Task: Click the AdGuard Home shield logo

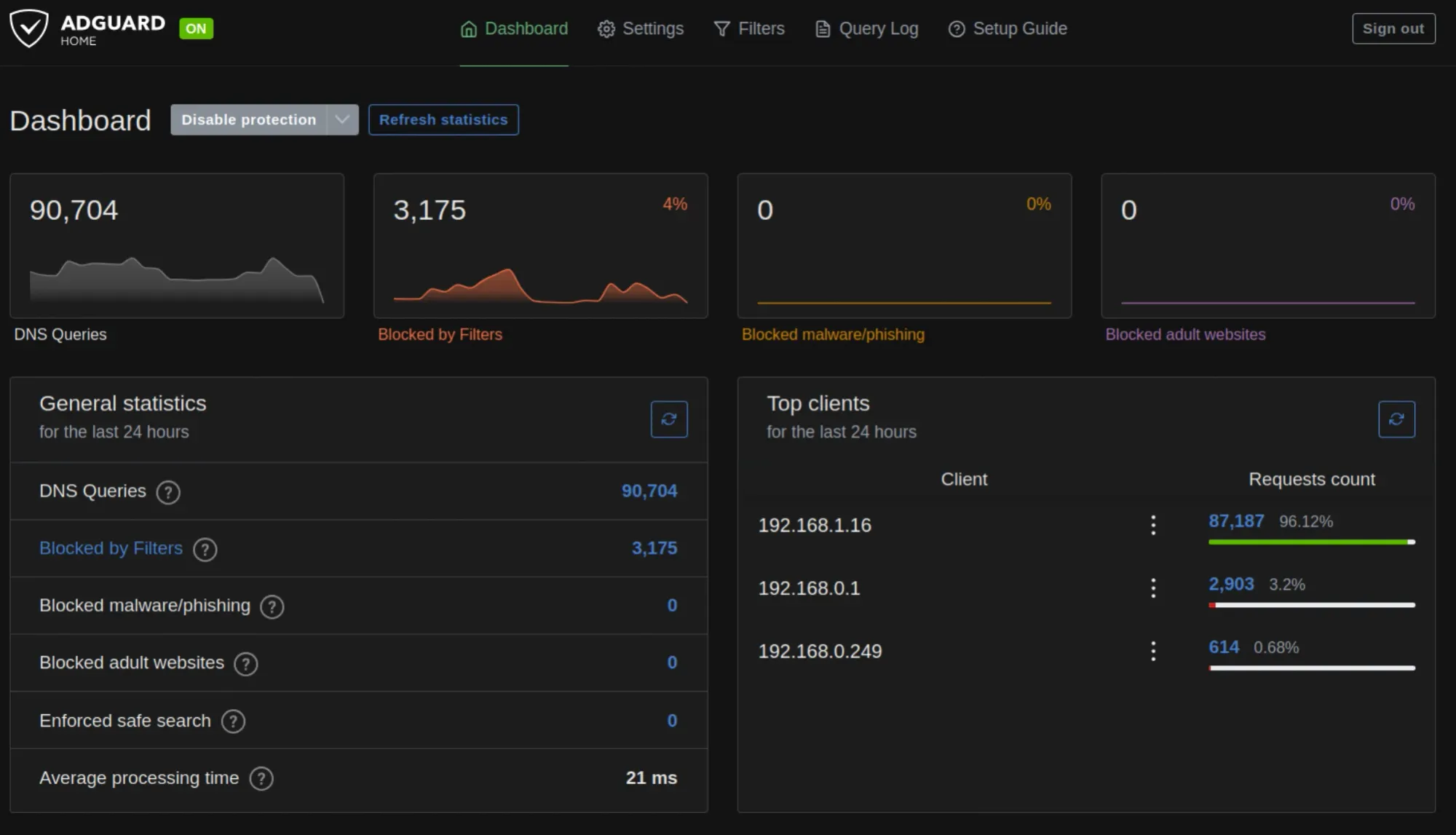Action: pos(29,28)
